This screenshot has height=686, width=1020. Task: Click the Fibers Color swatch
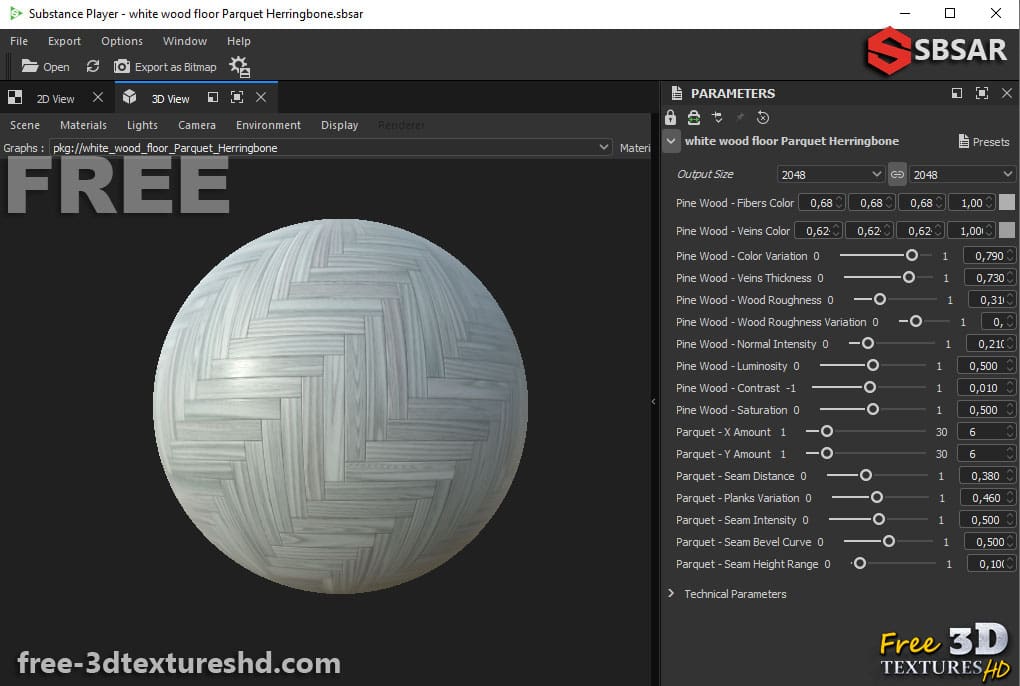pyautogui.click(x=1006, y=202)
